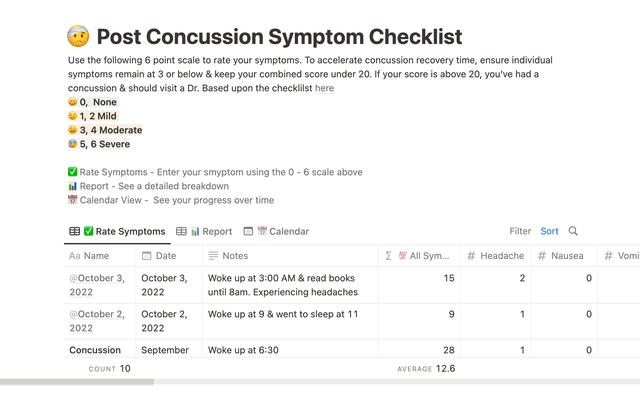Click the October 3 notes cell
The image size is (640, 400).
point(287,285)
